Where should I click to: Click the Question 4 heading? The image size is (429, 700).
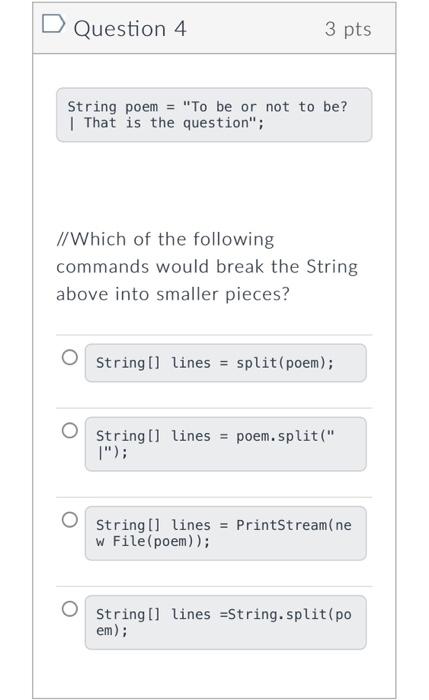[x=130, y=29]
